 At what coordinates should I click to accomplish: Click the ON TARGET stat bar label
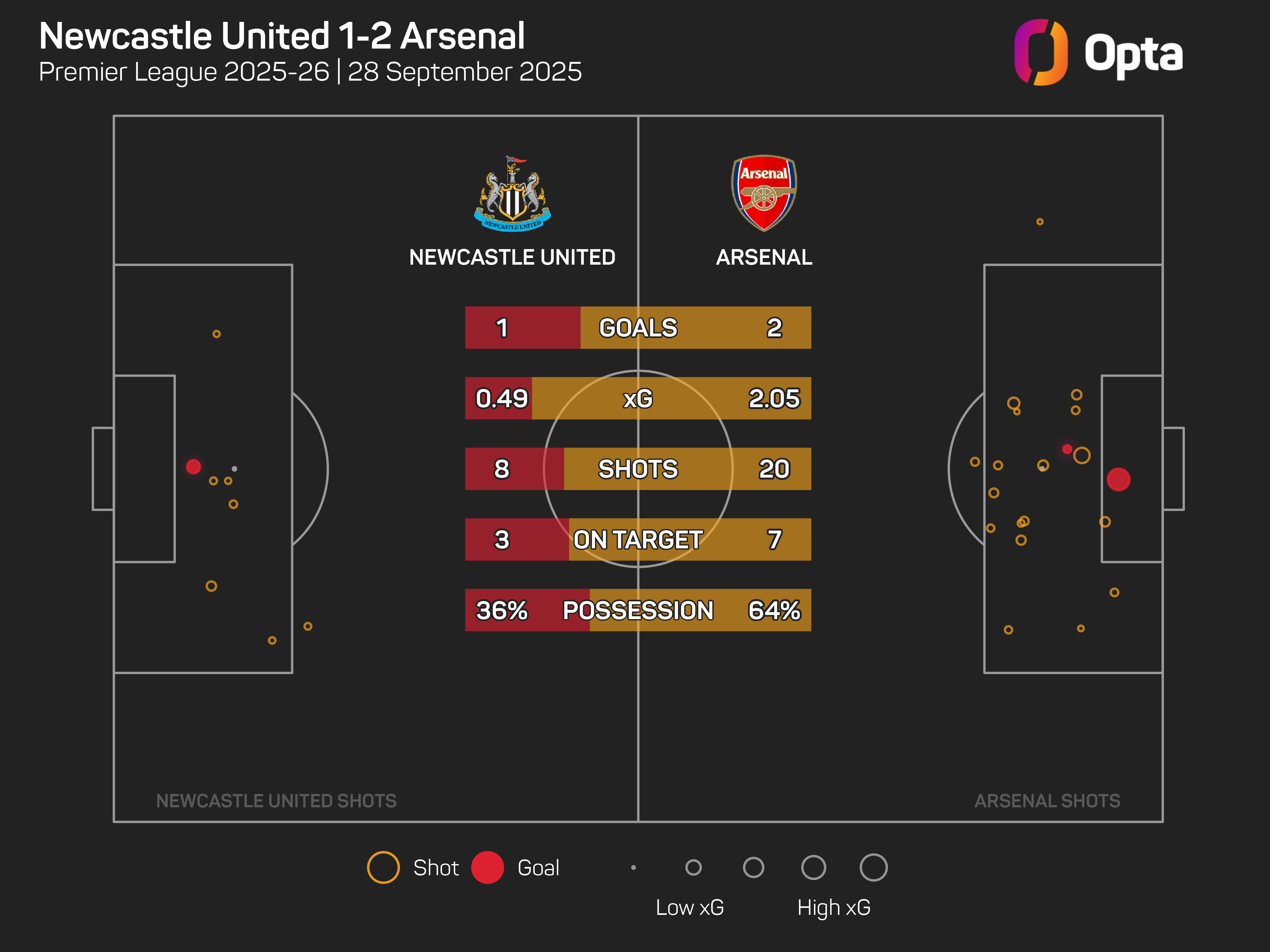pos(638,539)
